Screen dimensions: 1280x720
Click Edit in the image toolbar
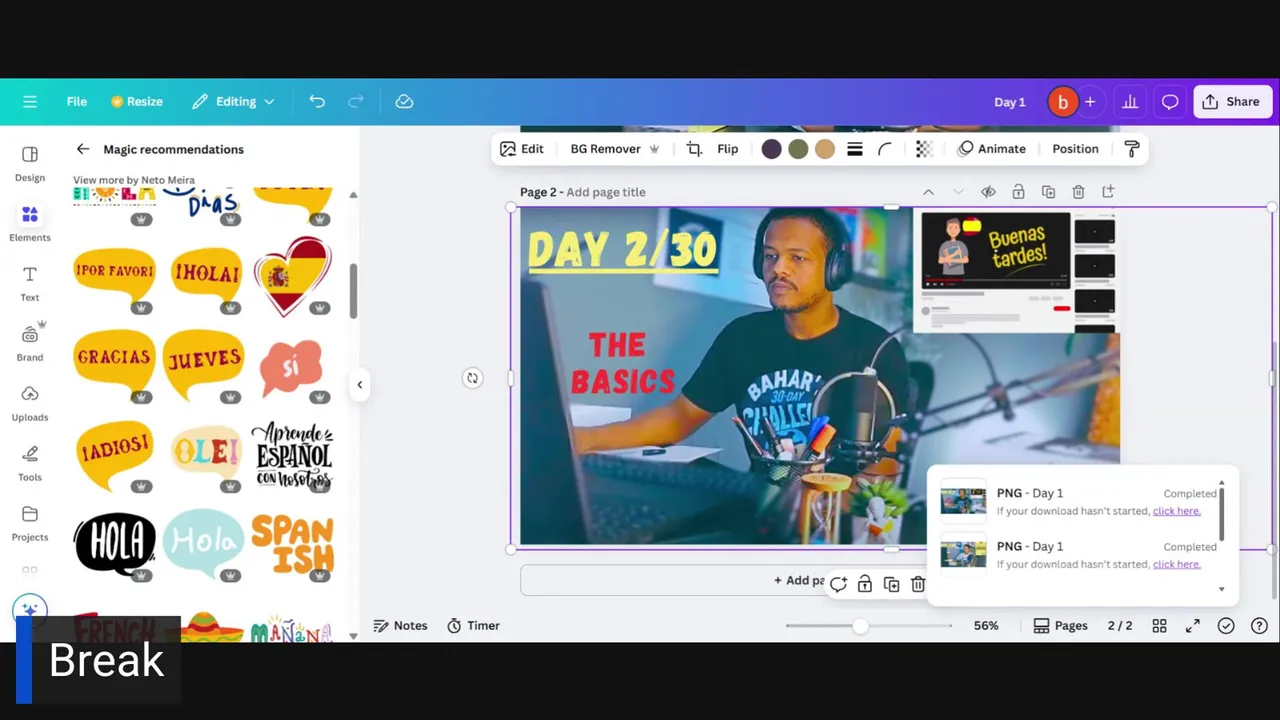(x=522, y=149)
